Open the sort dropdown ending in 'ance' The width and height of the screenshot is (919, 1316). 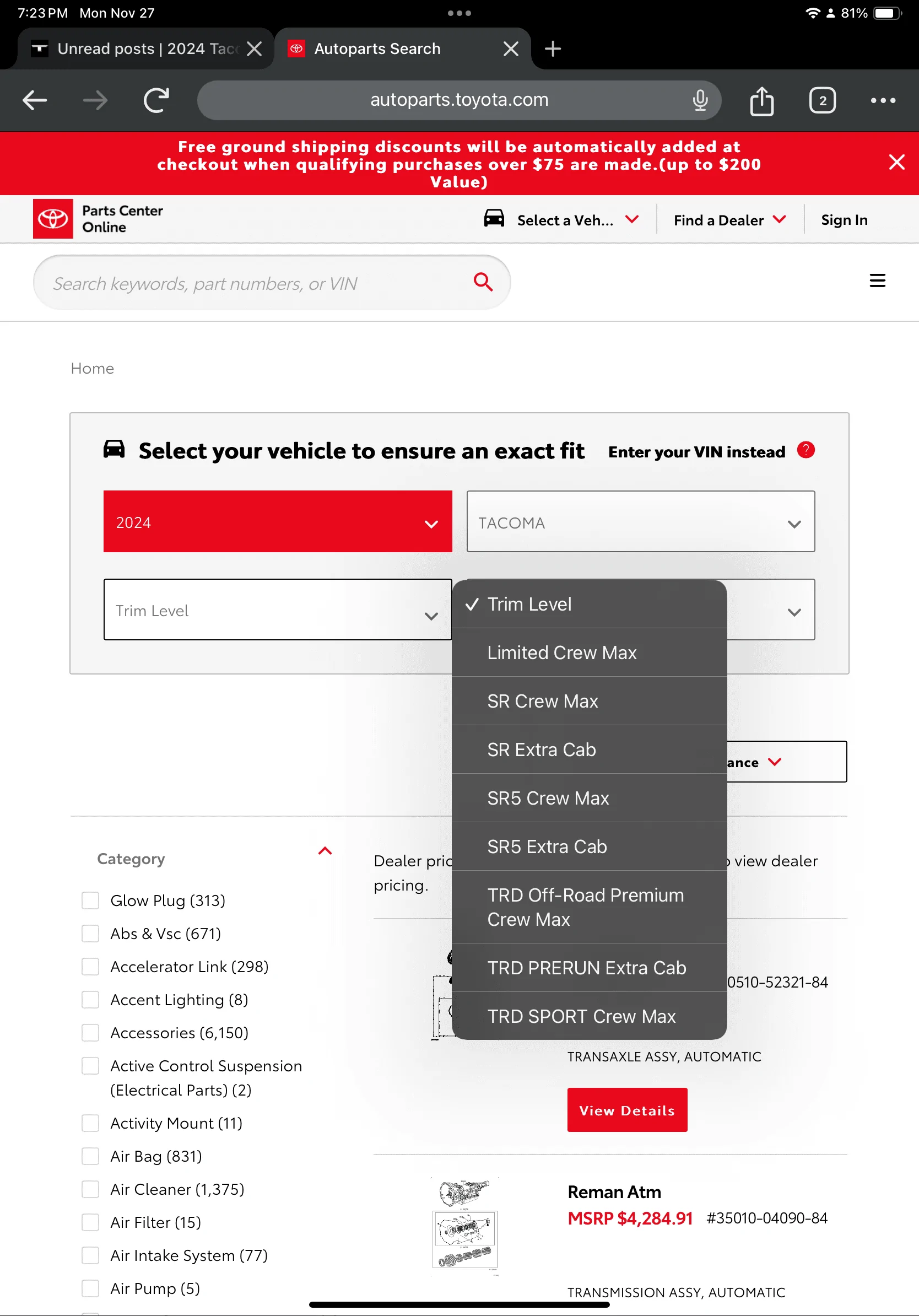786,762
